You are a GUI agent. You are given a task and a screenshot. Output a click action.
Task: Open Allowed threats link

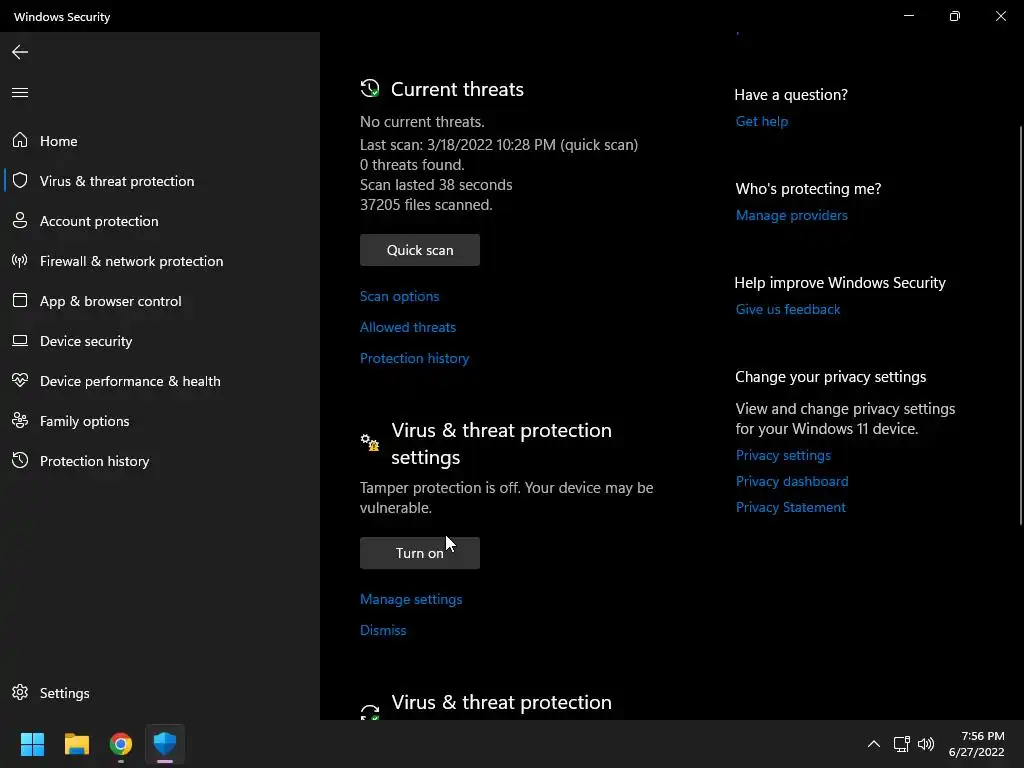click(x=408, y=327)
